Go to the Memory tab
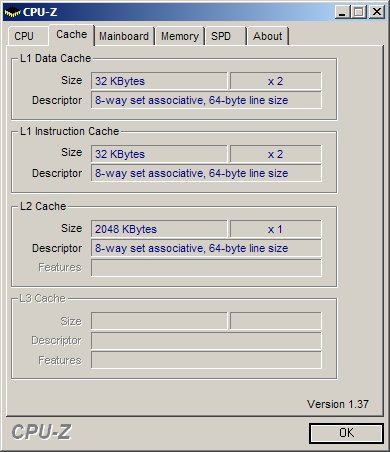 point(180,36)
